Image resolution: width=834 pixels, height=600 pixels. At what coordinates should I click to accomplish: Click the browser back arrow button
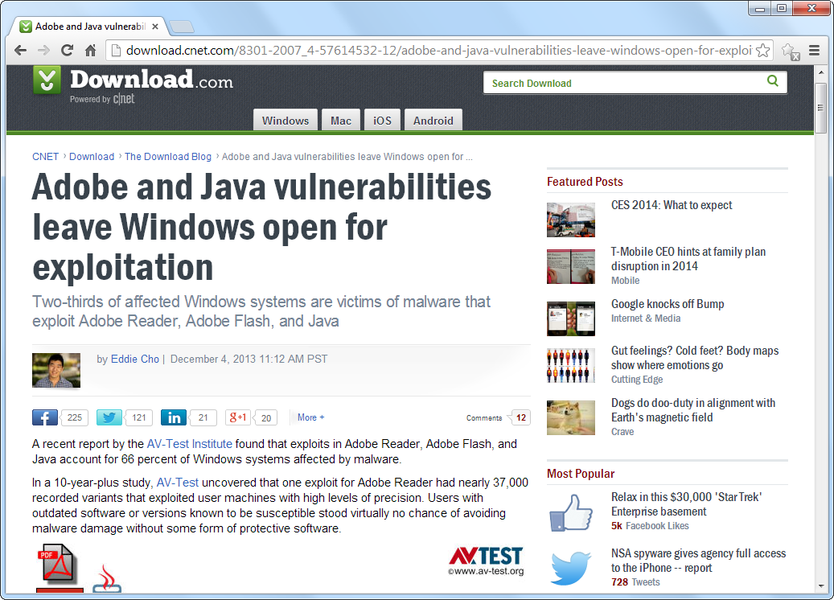[20, 50]
